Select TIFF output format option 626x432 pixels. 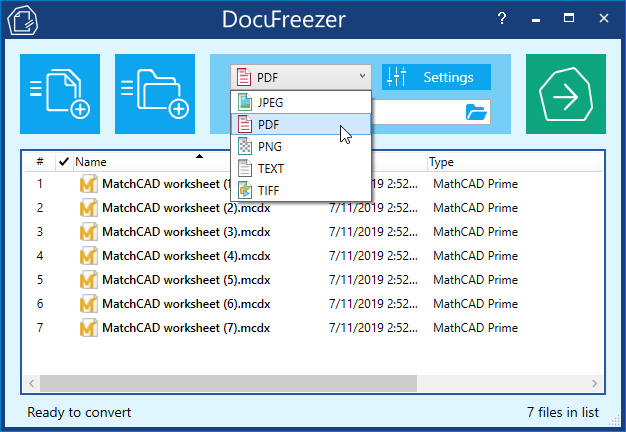click(x=301, y=190)
